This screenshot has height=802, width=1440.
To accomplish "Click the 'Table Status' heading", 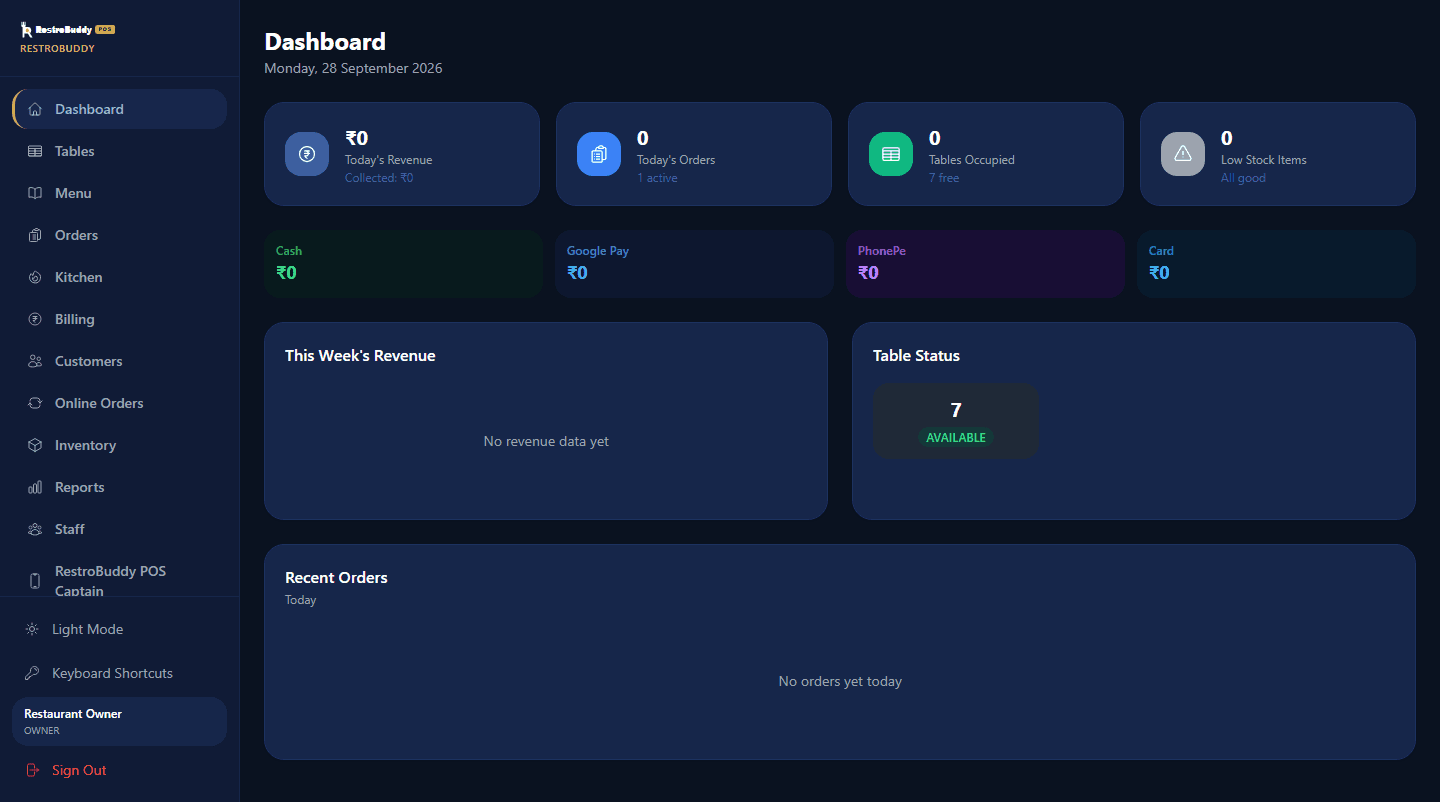I will pos(916,355).
